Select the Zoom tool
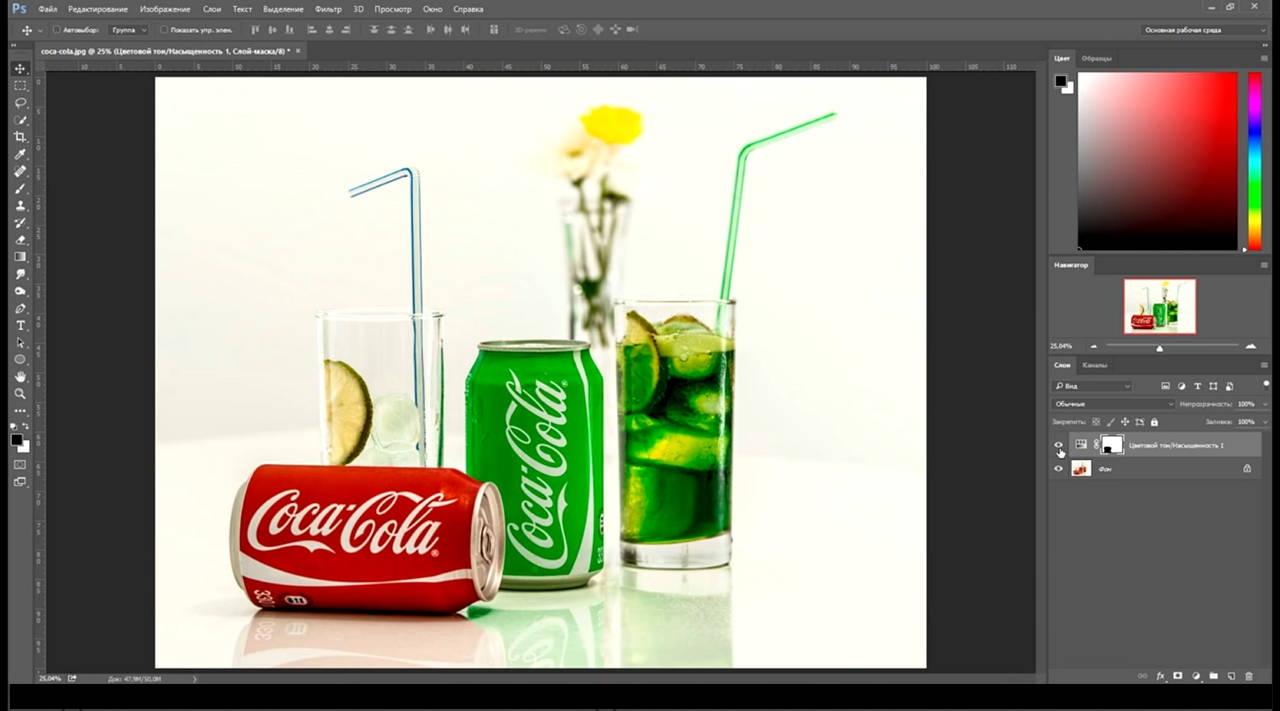This screenshot has width=1280, height=711. click(x=20, y=393)
